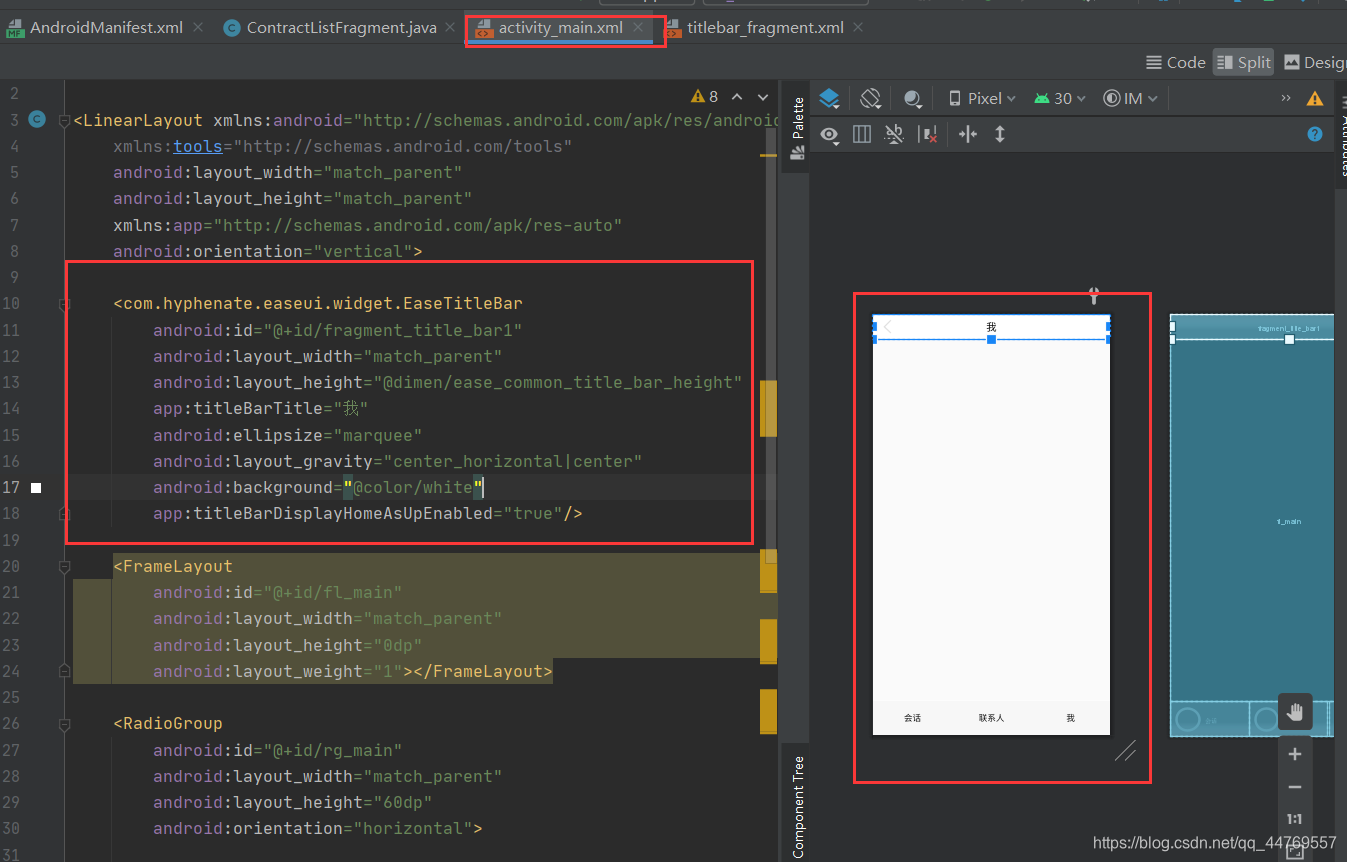Open the Pixel device dropdown

[982, 98]
